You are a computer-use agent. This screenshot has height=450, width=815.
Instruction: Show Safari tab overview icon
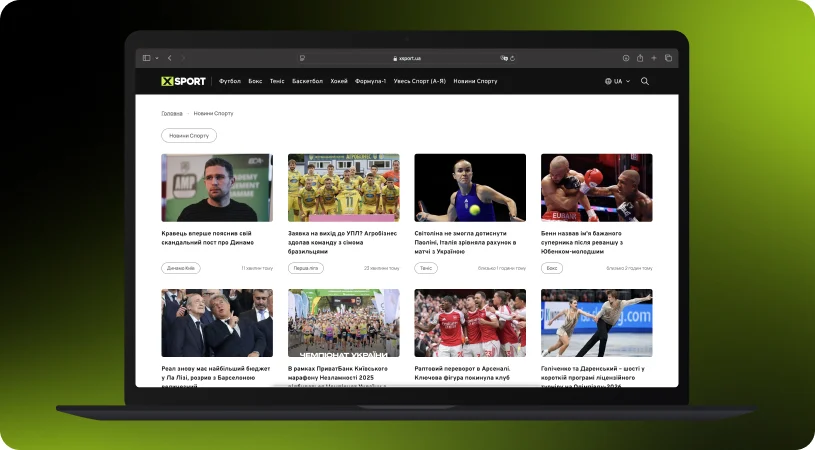(x=668, y=58)
